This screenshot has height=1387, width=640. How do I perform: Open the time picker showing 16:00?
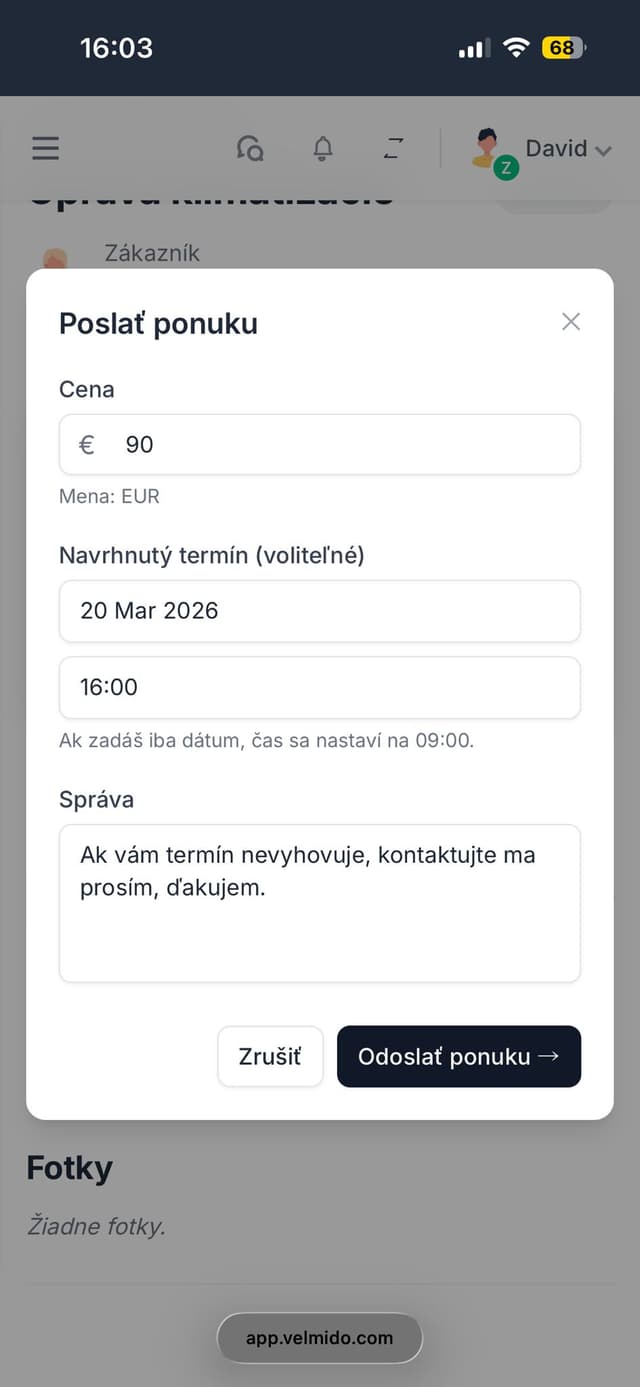coord(320,688)
